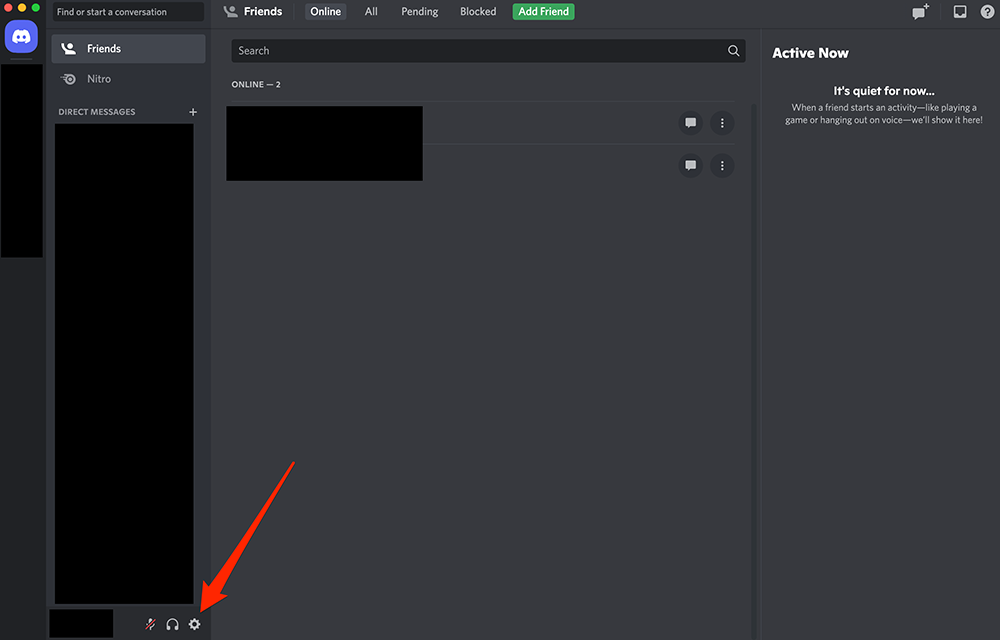Open More options for first friend

(x=722, y=123)
